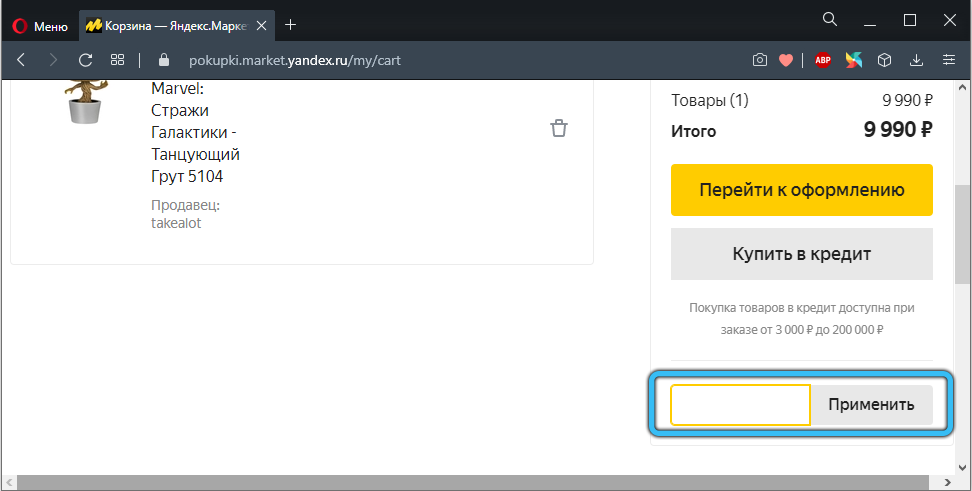Open the Танцующий Грут 5104 product title
Screen dimensions: 972x491
[x=195, y=132]
